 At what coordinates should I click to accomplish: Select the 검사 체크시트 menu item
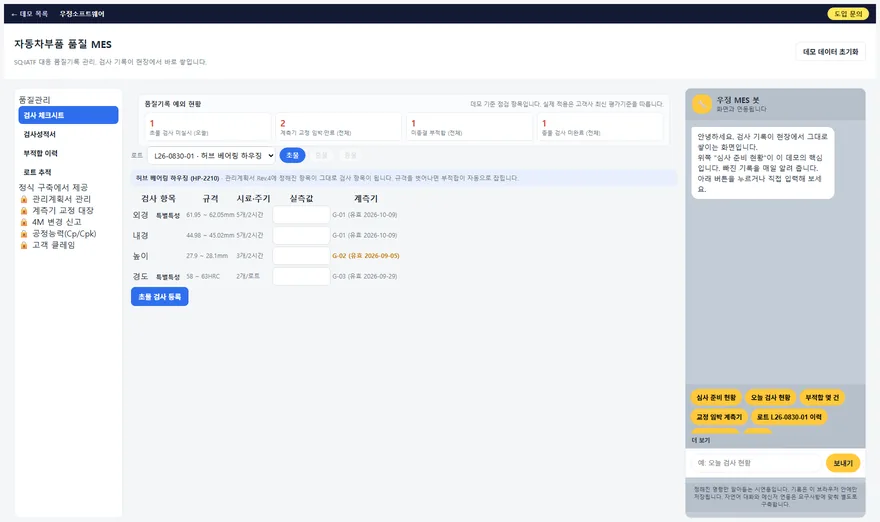[68, 115]
